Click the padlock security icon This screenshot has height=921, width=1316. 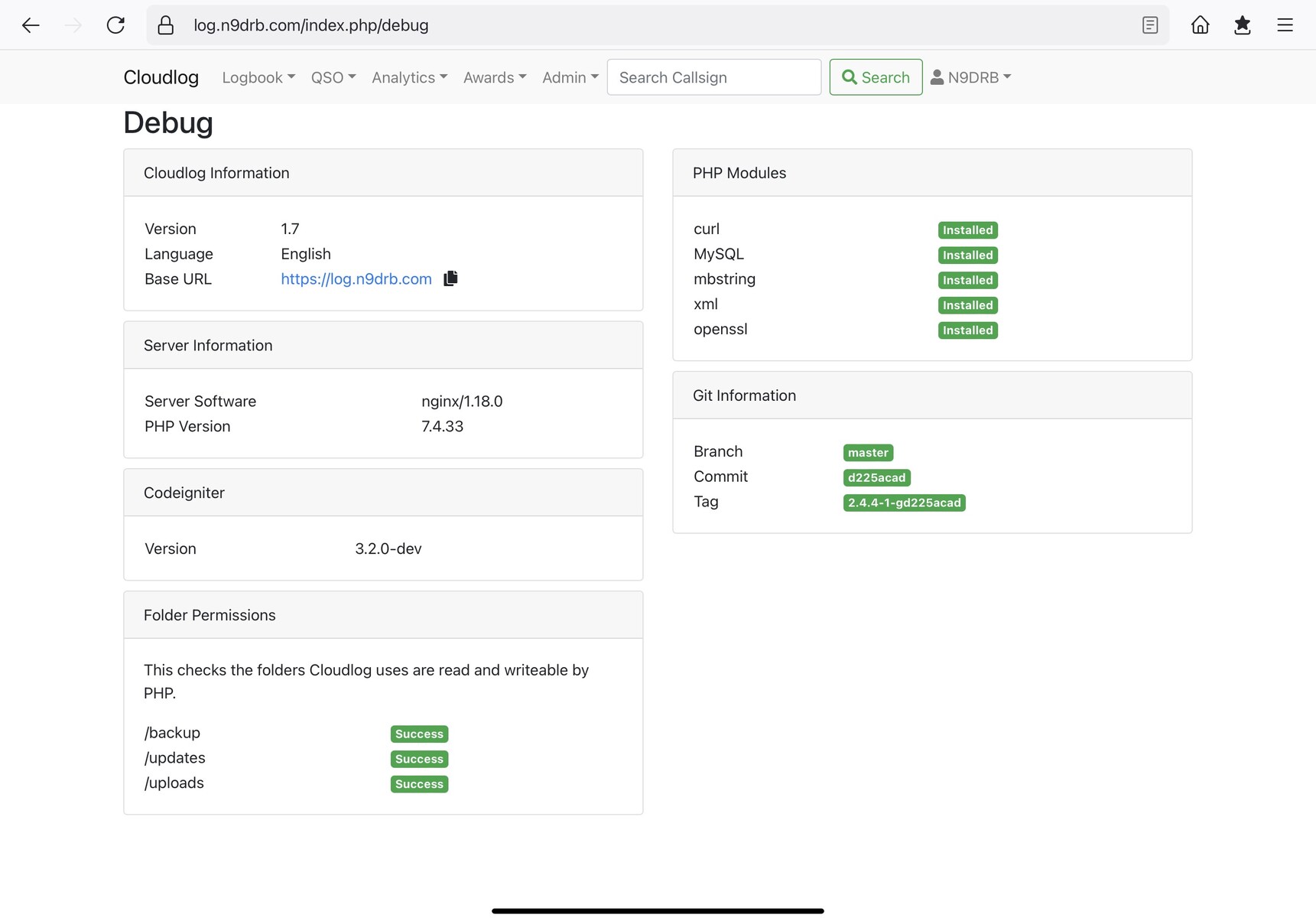[165, 25]
